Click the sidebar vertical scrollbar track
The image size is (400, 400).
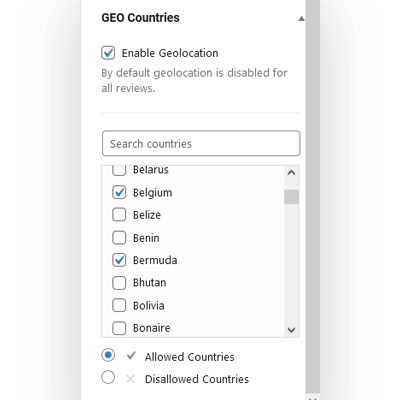click(x=313, y=200)
